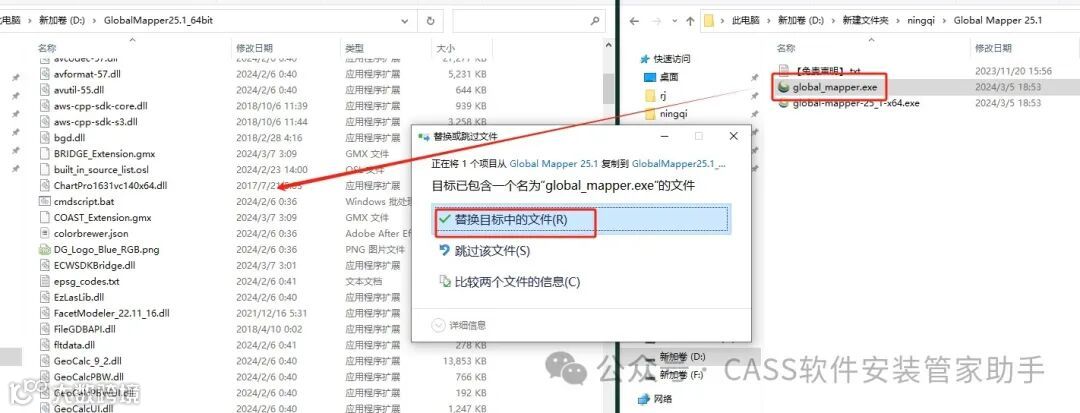Image resolution: width=1080 pixels, height=413 pixels.
Task: Click the search magnifier icon in left window
Action: 596,21
